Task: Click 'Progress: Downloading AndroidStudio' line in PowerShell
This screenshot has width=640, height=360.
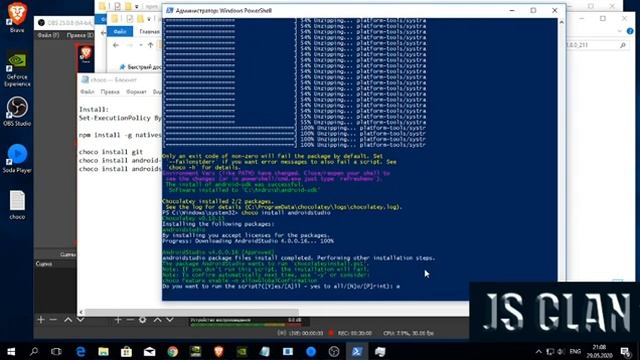Action: coord(248,241)
